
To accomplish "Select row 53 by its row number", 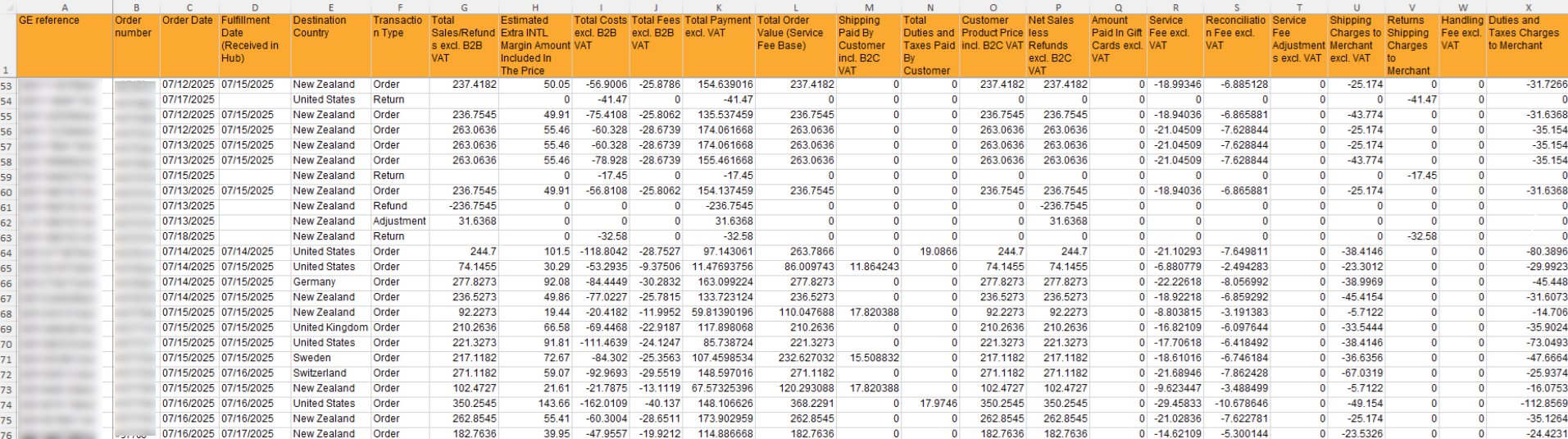I will (x=7, y=85).
